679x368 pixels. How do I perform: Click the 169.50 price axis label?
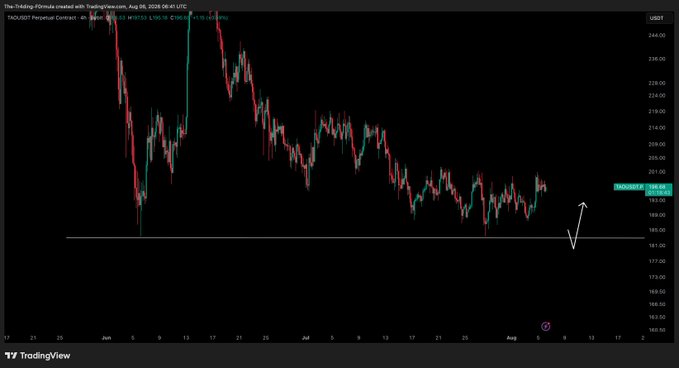coord(656,292)
